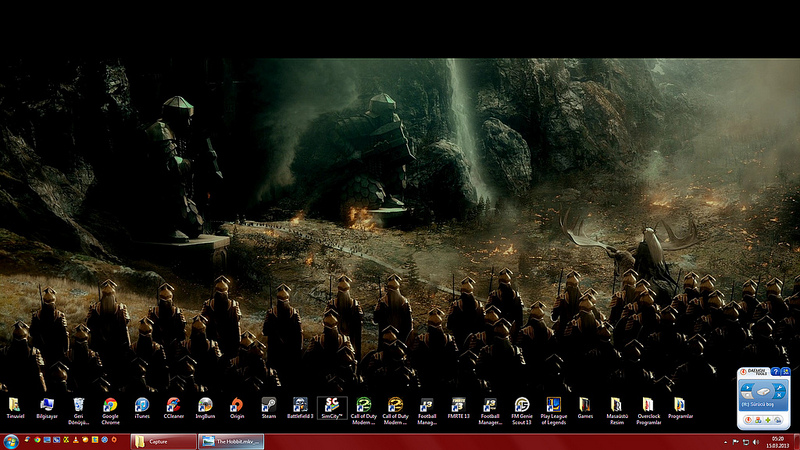Click the DAEMON Tools gadget mount play button
The width and height of the screenshot is (800, 450).
click(747, 388)
